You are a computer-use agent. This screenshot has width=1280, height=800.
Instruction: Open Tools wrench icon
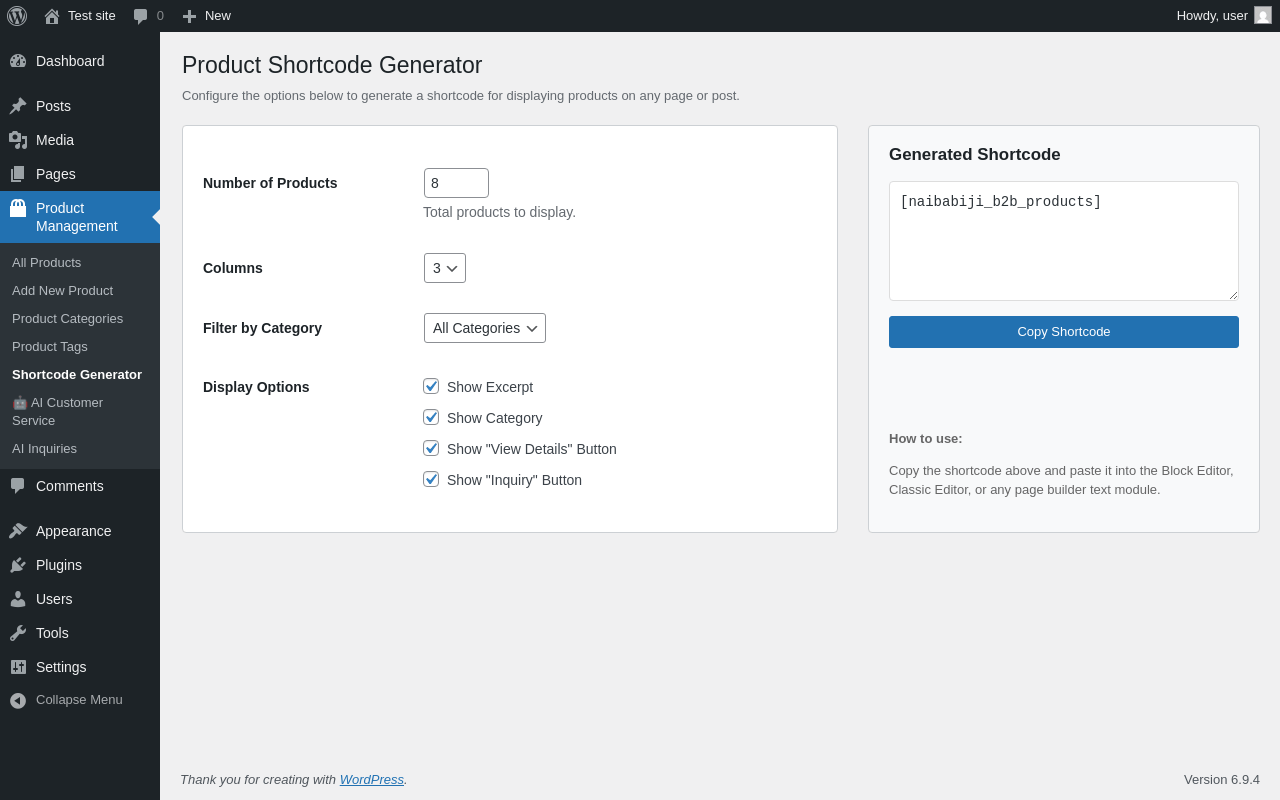coord(18,633)
